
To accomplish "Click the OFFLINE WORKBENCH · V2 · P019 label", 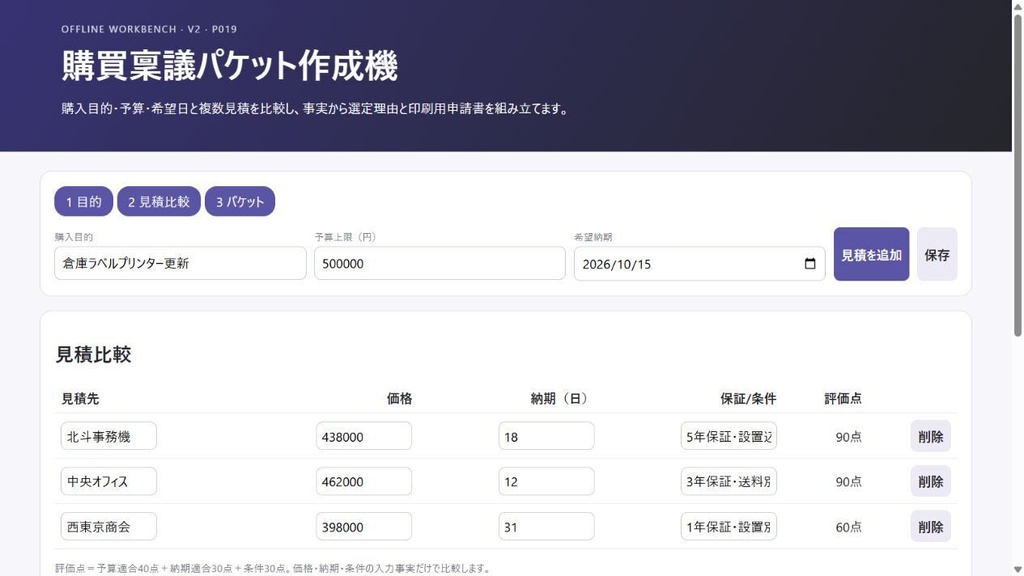I will [149, 29].
